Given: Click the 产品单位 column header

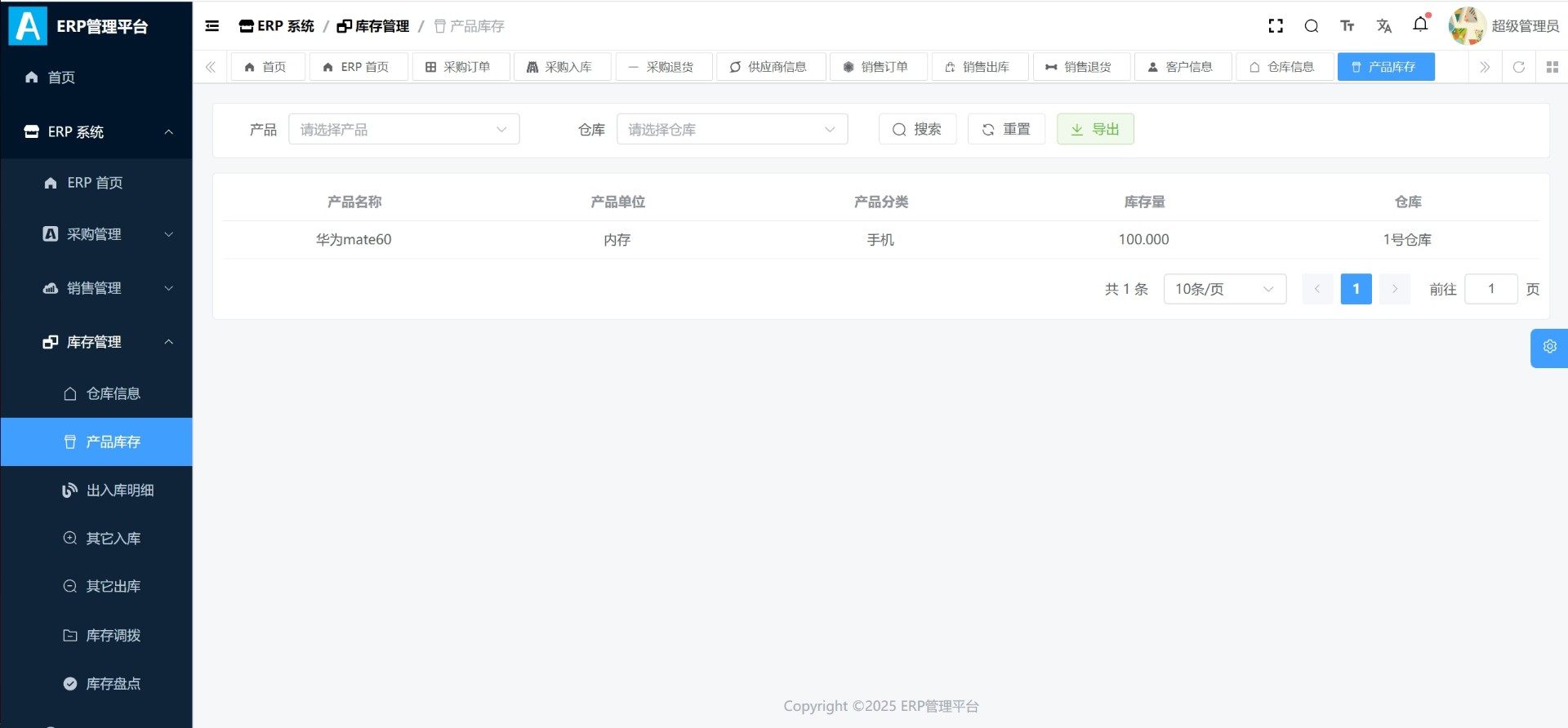Looking at the screenshot, I should tap(617, 202).
